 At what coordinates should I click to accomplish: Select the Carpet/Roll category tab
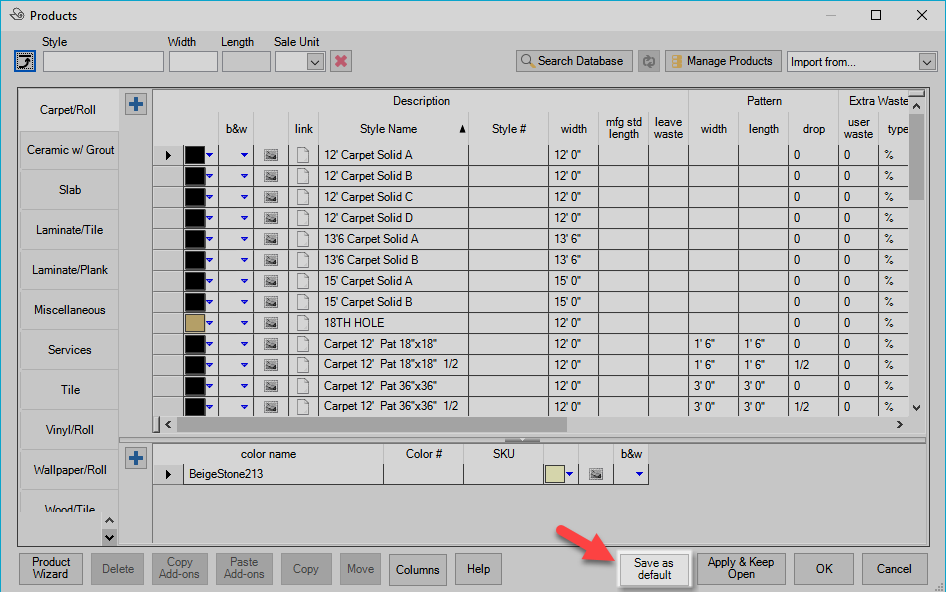(x=68, y=110)
